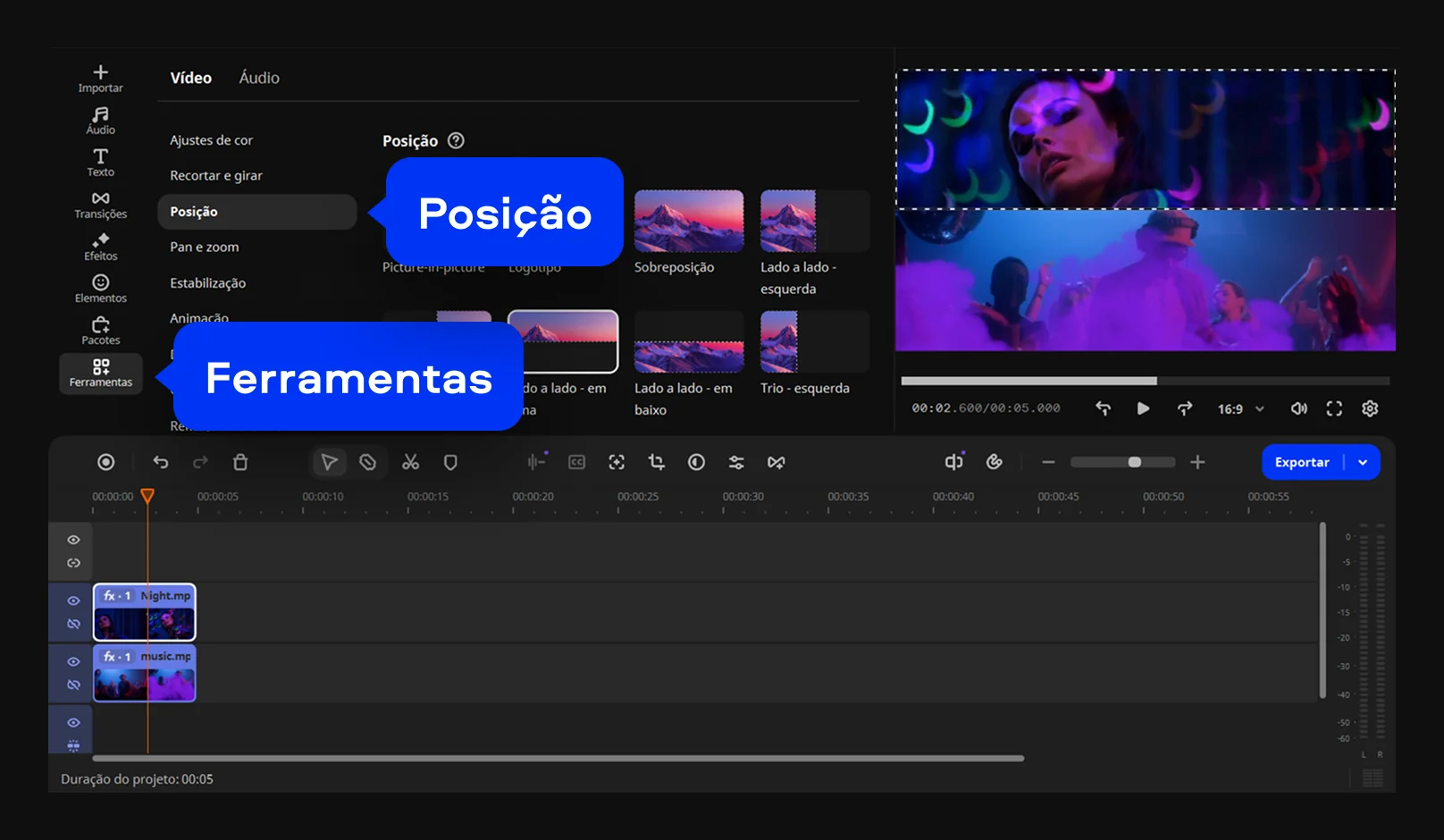Expand the Exportar options arrow
The image size is (1444, 840).
coord(1363,462)
